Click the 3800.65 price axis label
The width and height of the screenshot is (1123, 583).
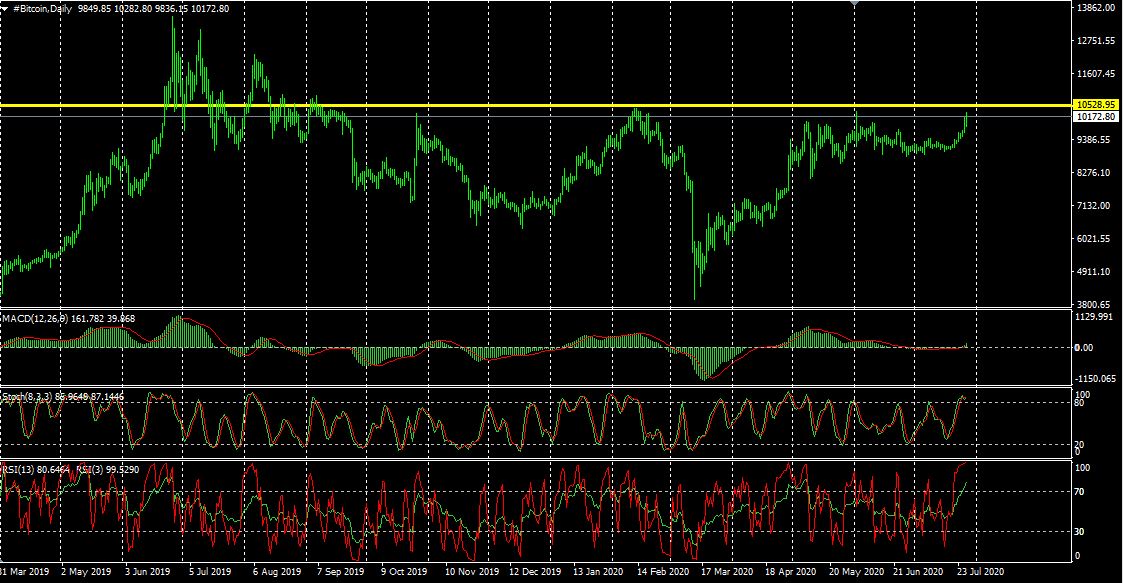(1094, 304)
